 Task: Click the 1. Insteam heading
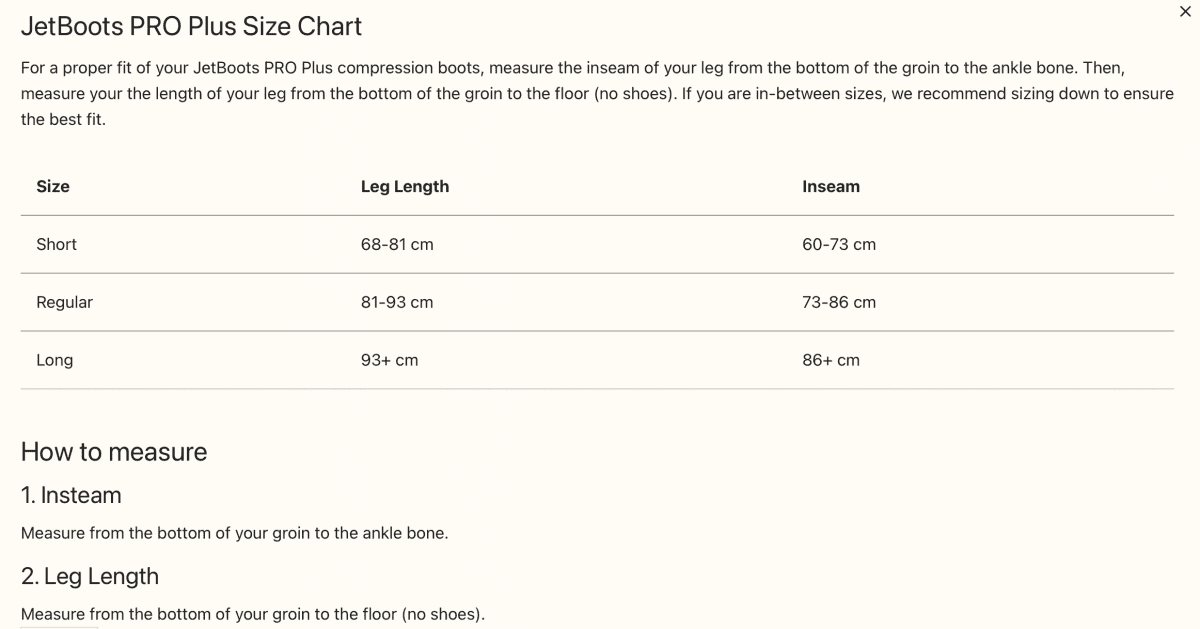pos(71,495)
